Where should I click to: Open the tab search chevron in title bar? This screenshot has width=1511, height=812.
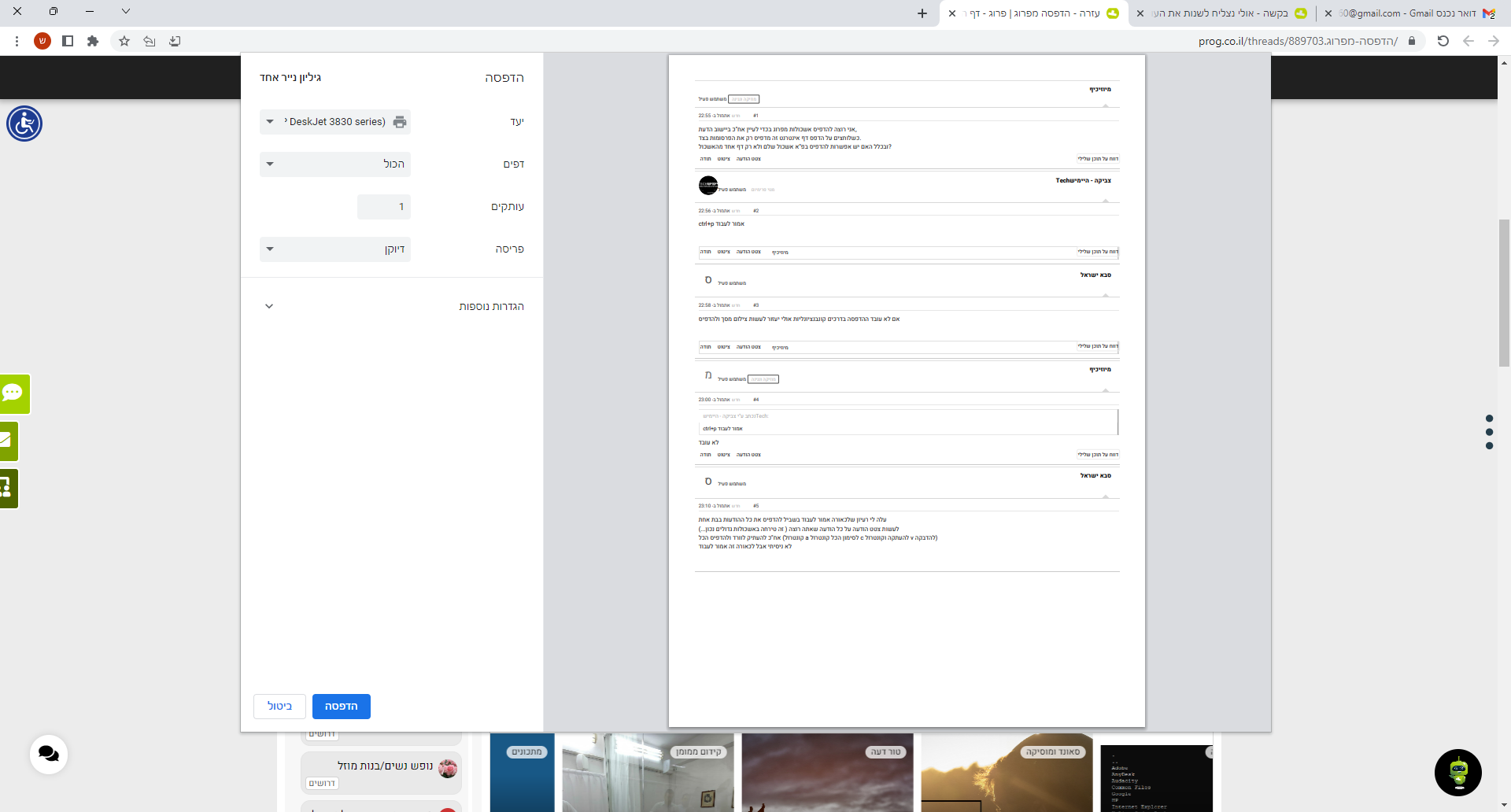[x=126, y=12]
